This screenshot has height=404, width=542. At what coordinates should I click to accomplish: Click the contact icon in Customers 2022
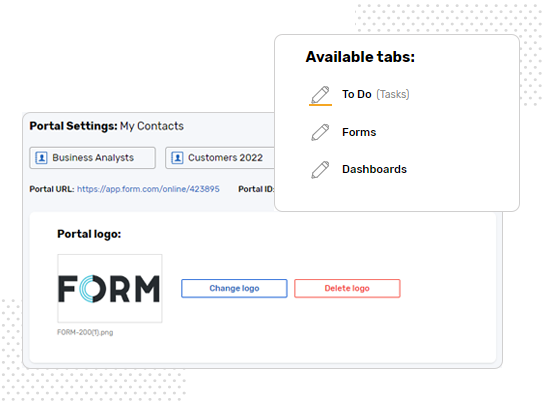[177, 158]
